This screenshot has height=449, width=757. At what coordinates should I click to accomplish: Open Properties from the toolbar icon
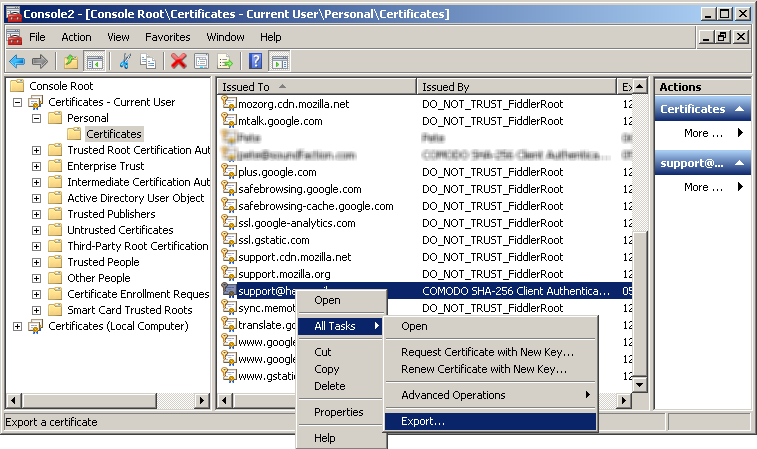(202, 61)
